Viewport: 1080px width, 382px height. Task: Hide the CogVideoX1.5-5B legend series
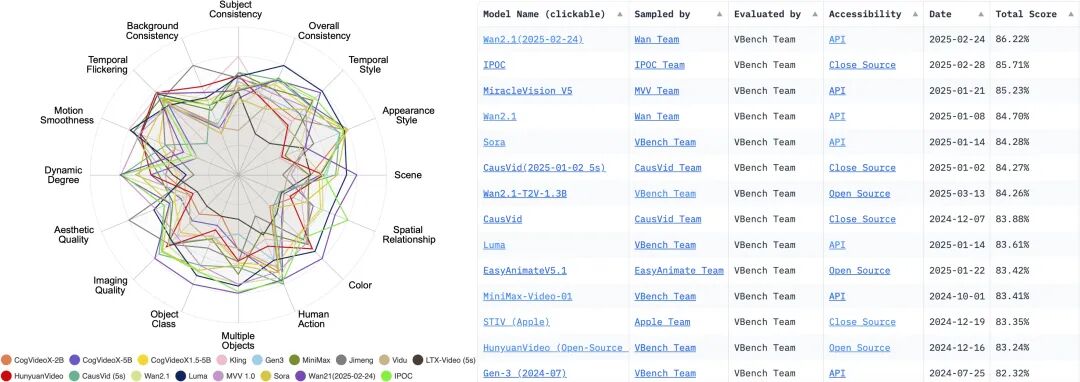175,360
